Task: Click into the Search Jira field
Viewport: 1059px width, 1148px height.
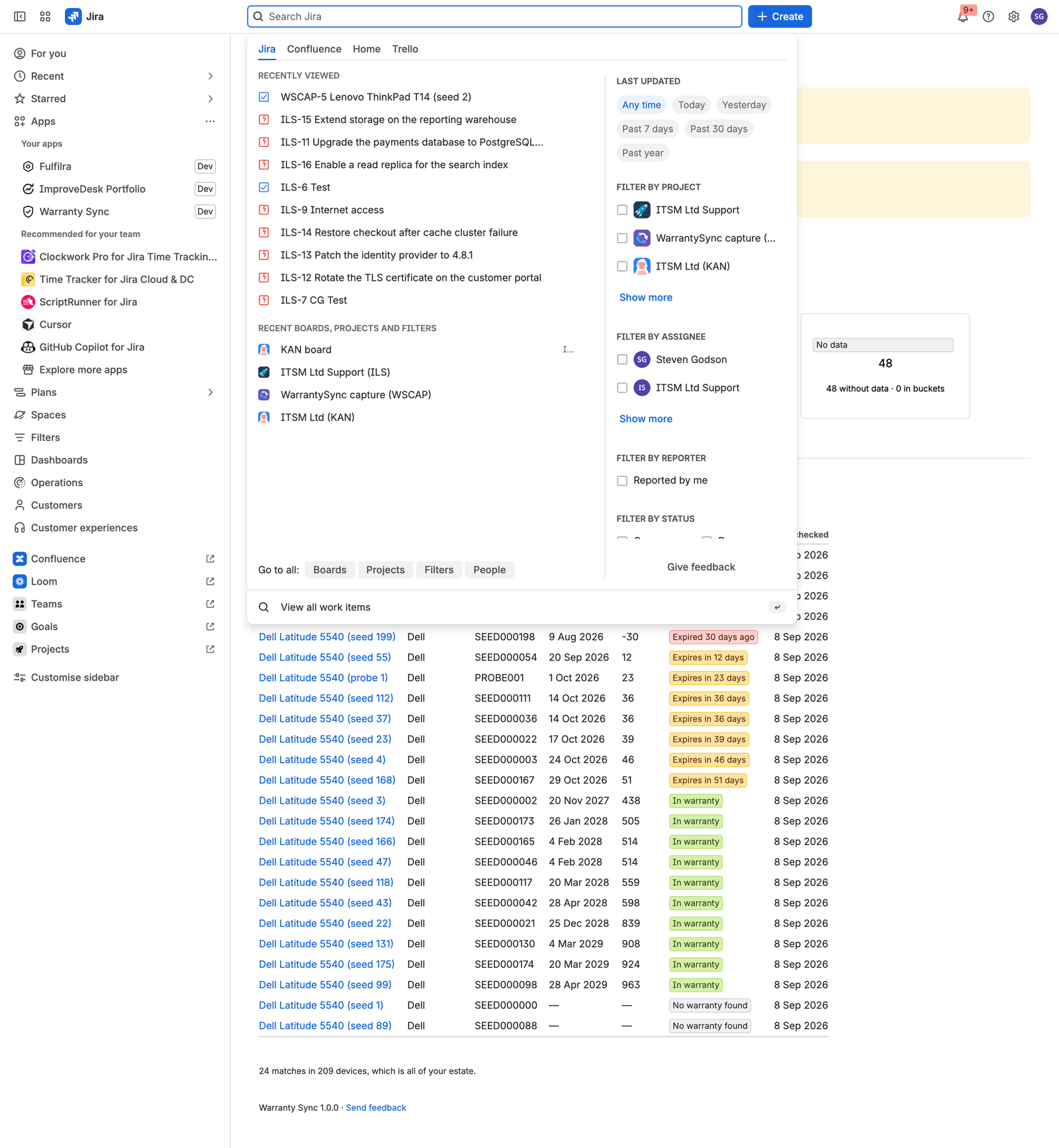Action: [x=494, y=17]
